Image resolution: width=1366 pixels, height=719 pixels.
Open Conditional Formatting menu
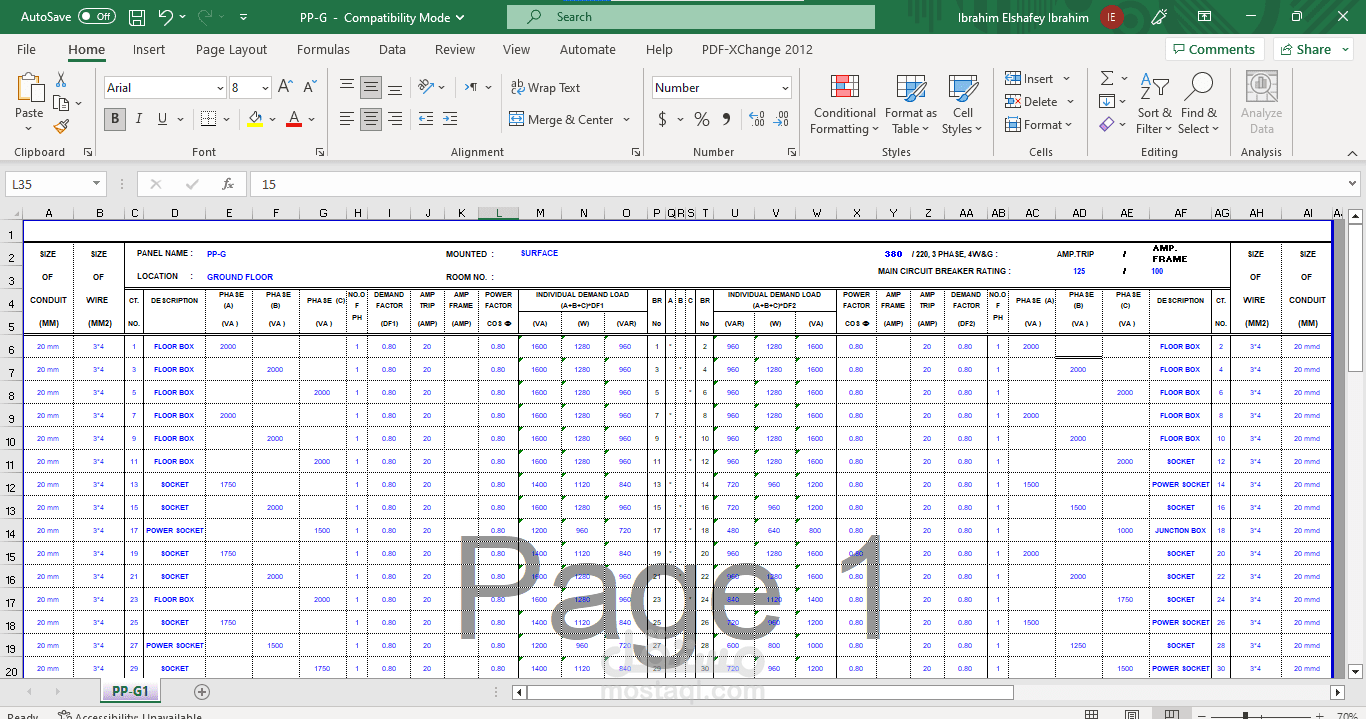845,104
